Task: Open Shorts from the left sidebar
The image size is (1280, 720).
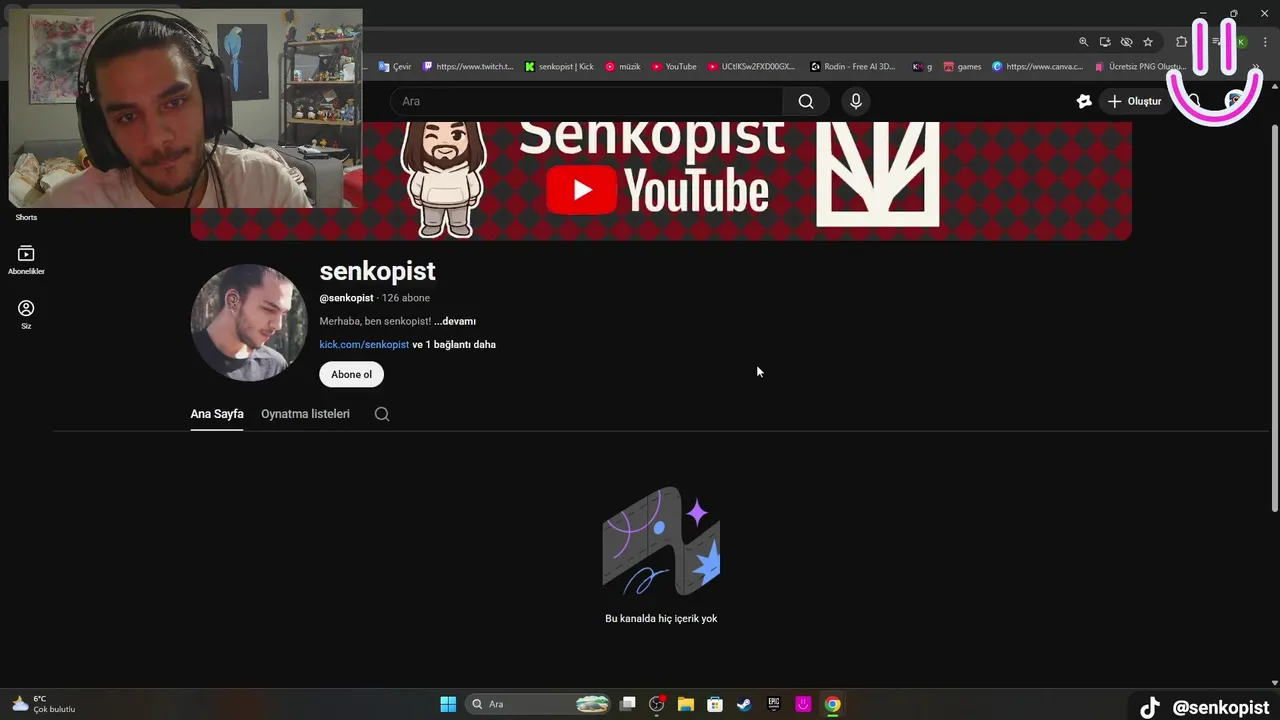Action: coord(26,217)
